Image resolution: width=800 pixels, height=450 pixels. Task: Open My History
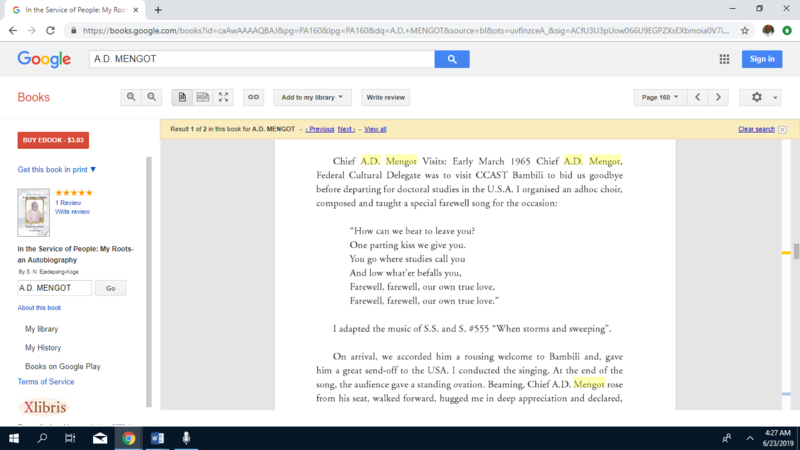[x=43, y=348]
